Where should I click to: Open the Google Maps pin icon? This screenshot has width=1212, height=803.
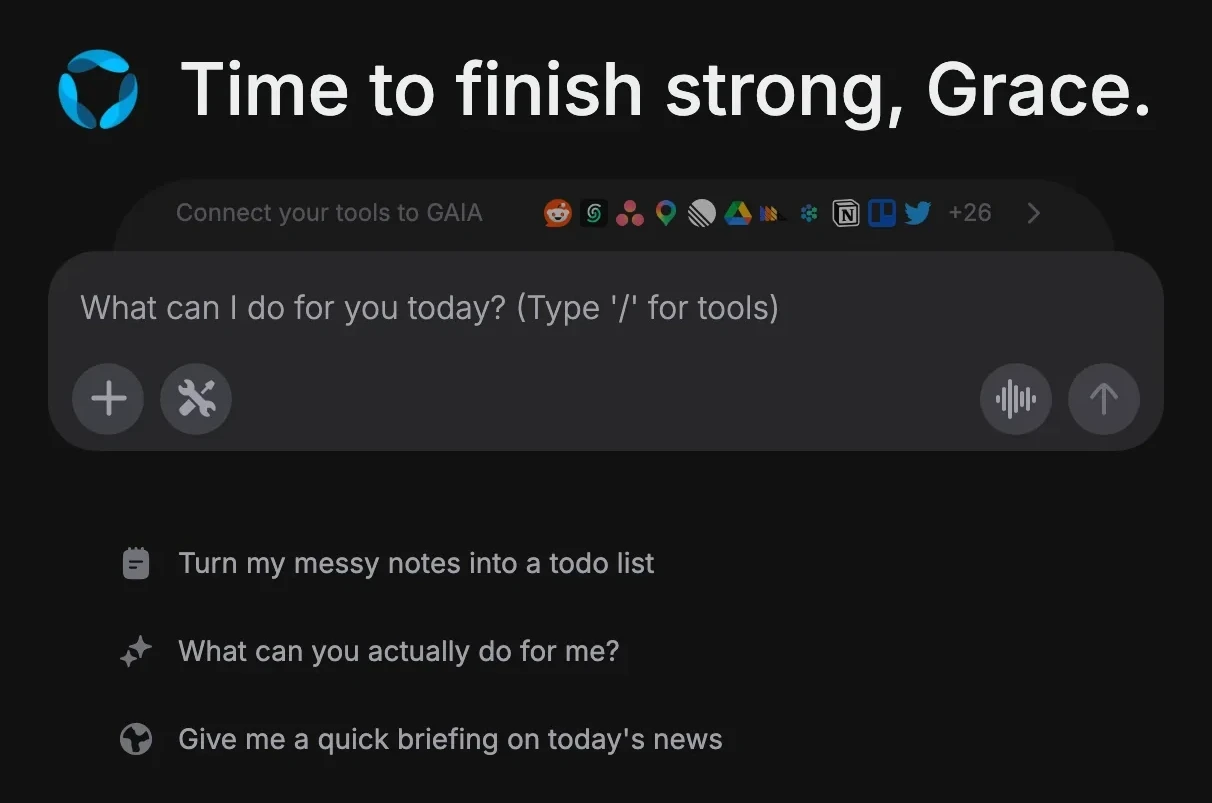pos(666,213)
